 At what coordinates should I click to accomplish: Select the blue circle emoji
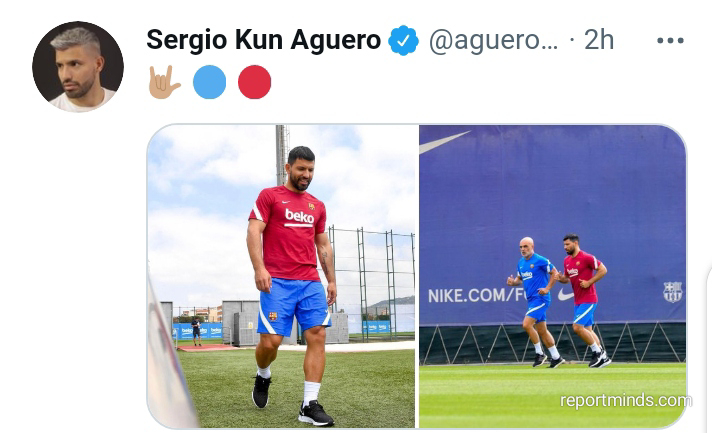(209, 82)
